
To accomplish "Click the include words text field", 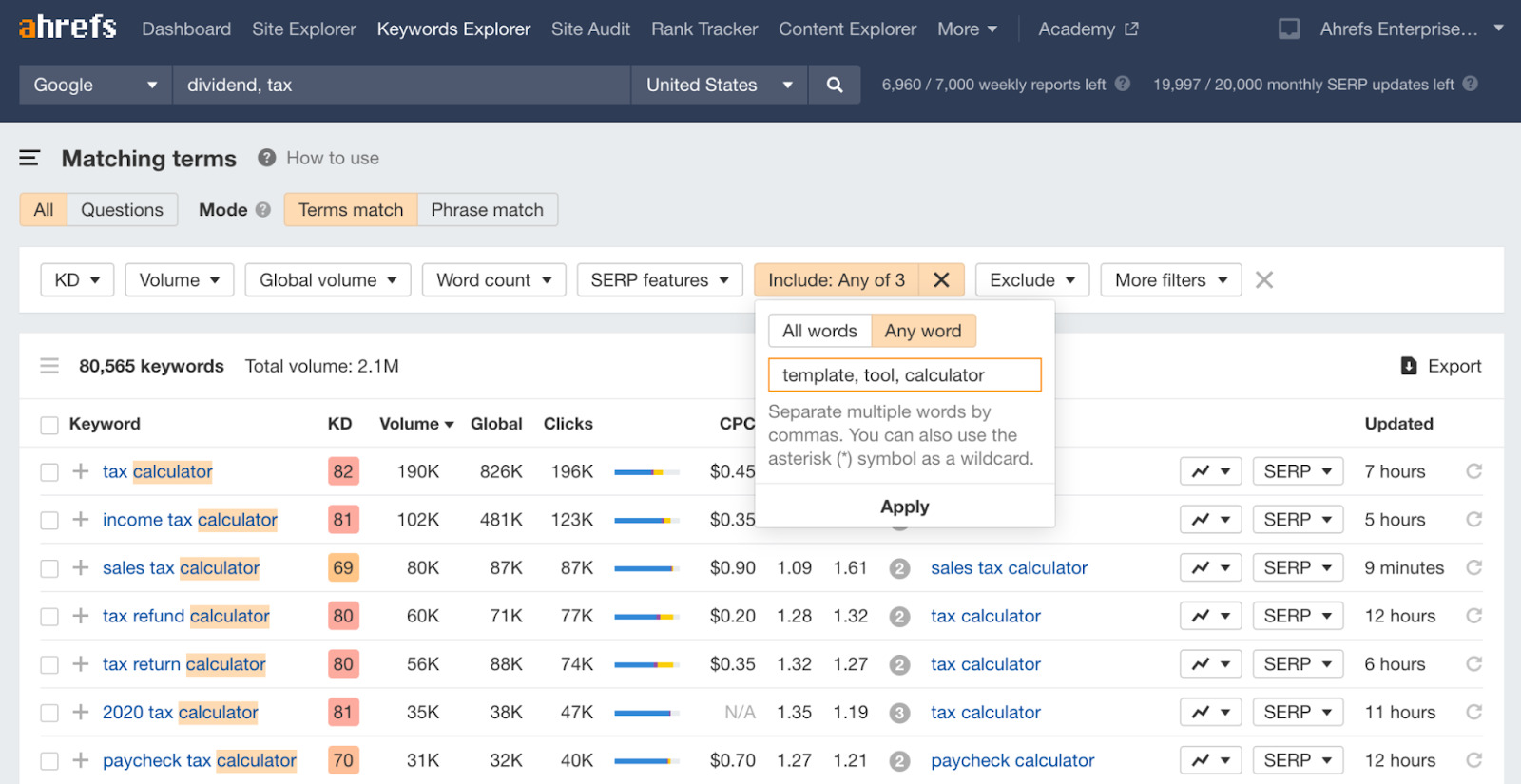I will pyautogui.click(x=904, y=375).
